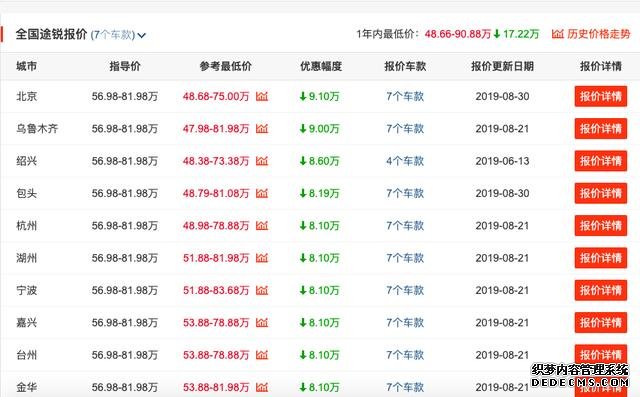Click 报价详情 button for 绍兴

point(600,161)
